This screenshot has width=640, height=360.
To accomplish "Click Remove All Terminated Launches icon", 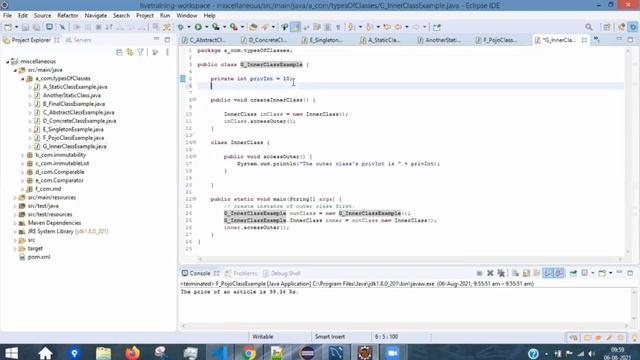I will (x=501, y=273).
